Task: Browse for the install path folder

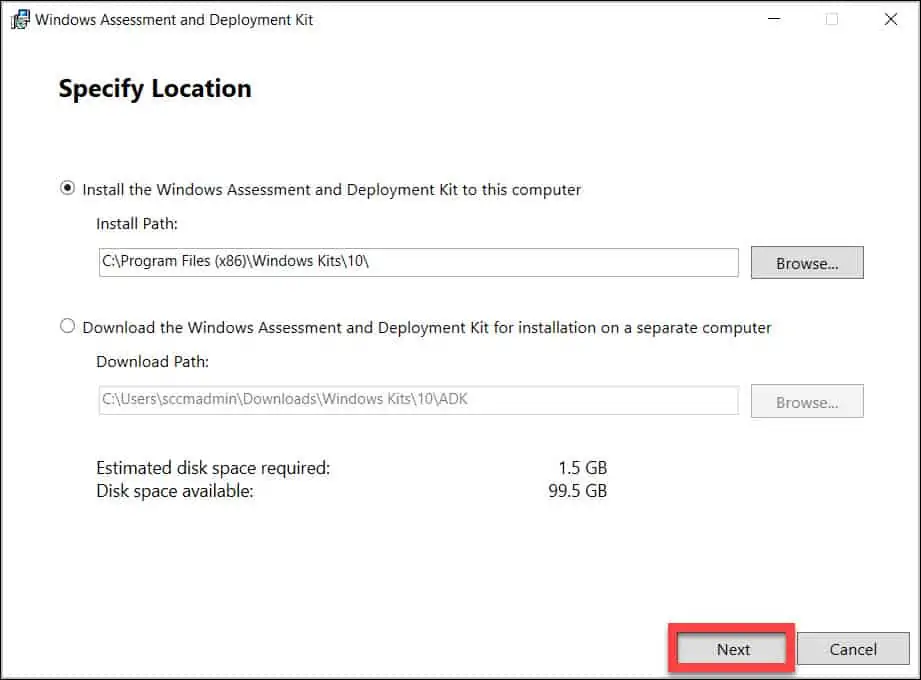Action: 807,262
